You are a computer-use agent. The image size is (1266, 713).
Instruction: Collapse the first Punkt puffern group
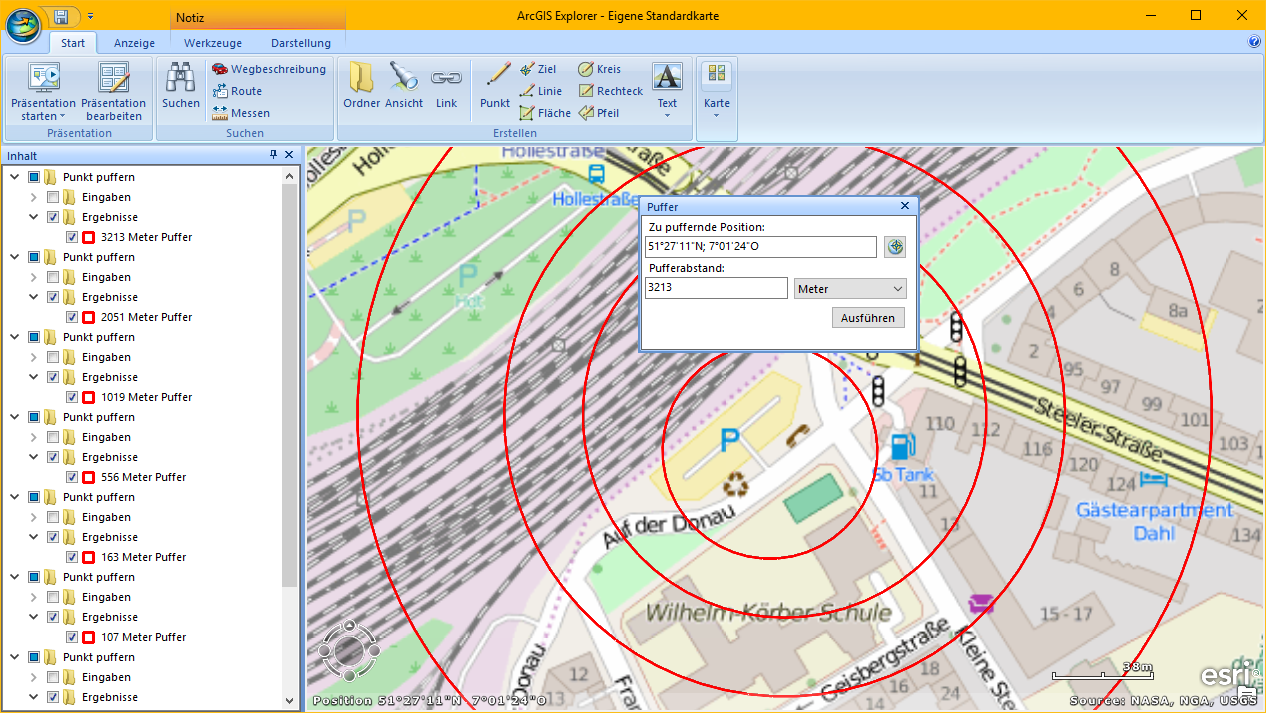pyautogui.click(x=14, y=177)
